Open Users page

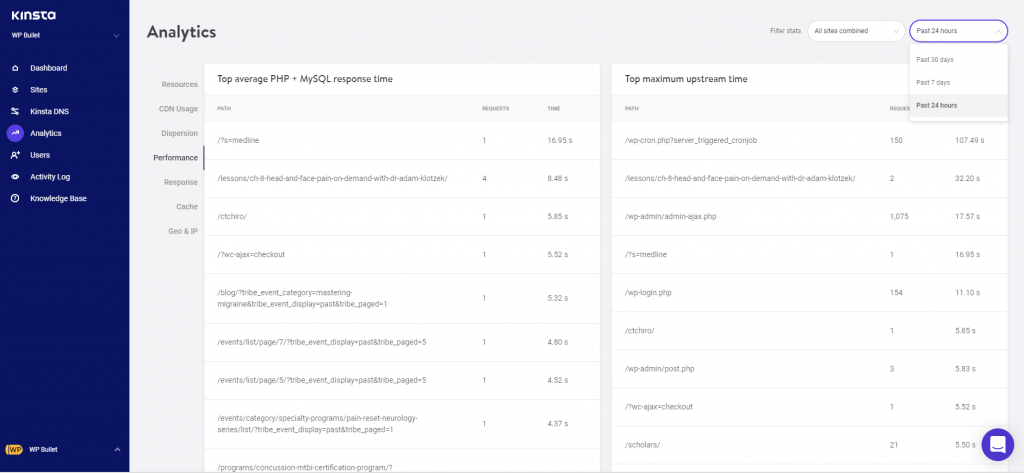40,155
